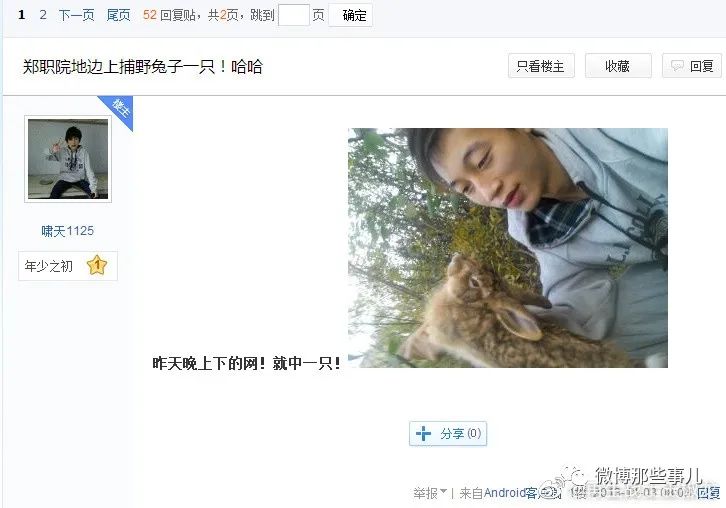This screenshot has height=508, width=726.
Task: Click the 确定 confirm button
Action: click(x=350, y=15)
